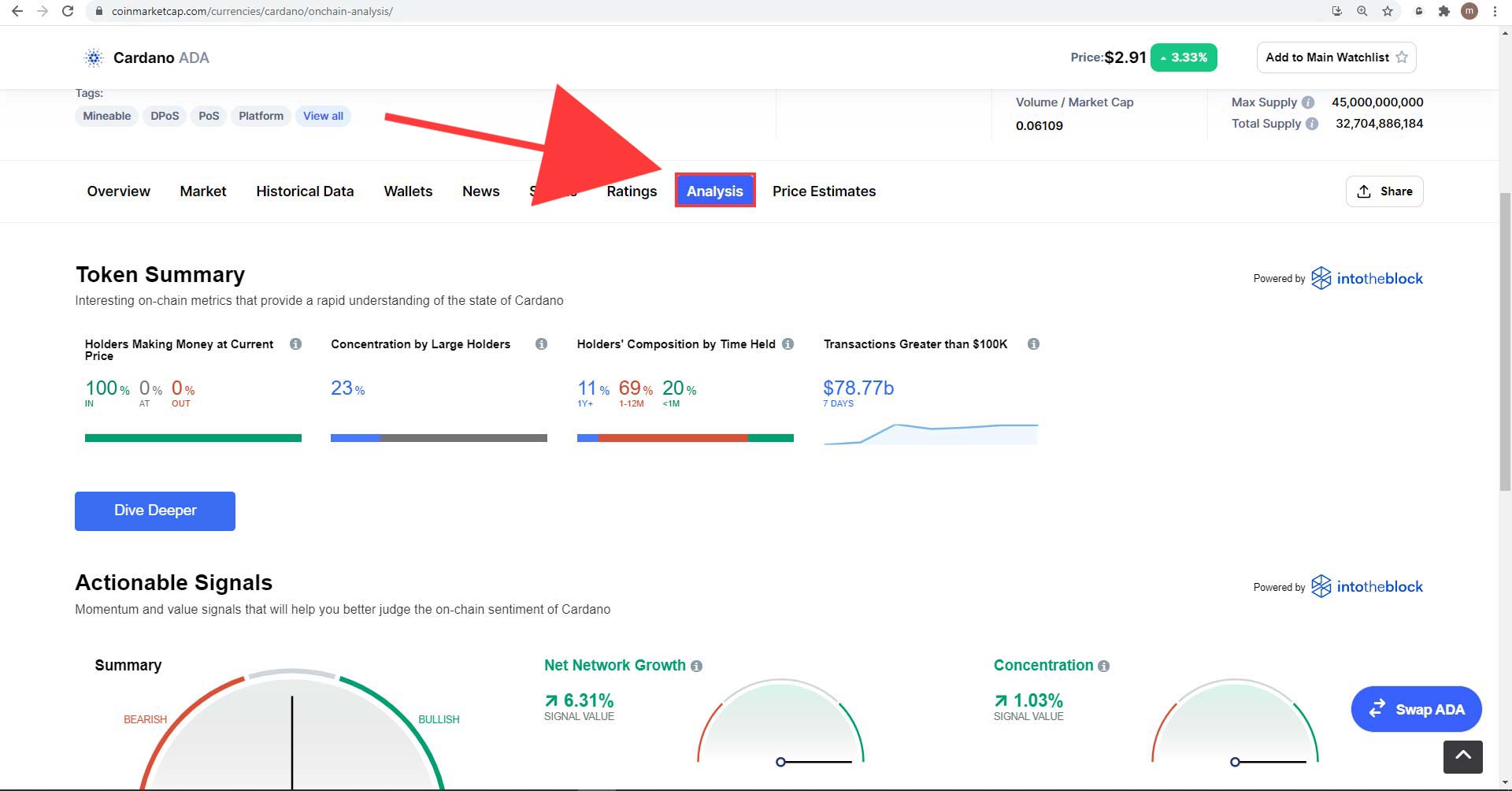1512x791 pixels.
Task: Click the Total Supply info icon
Action: tap(1312, 124)
